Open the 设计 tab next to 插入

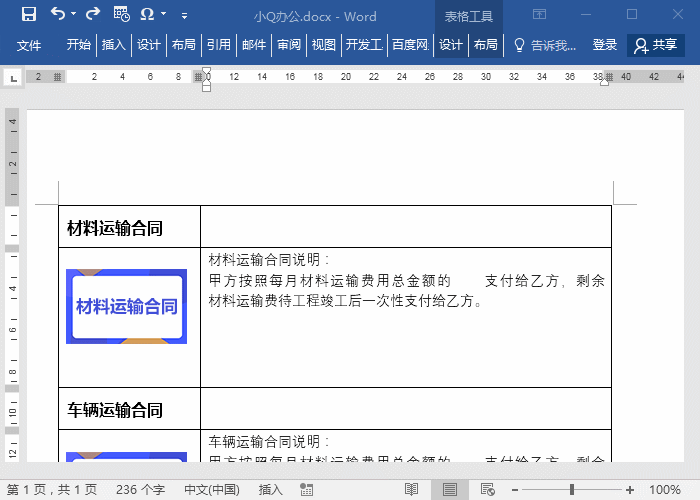pos(149,45)
